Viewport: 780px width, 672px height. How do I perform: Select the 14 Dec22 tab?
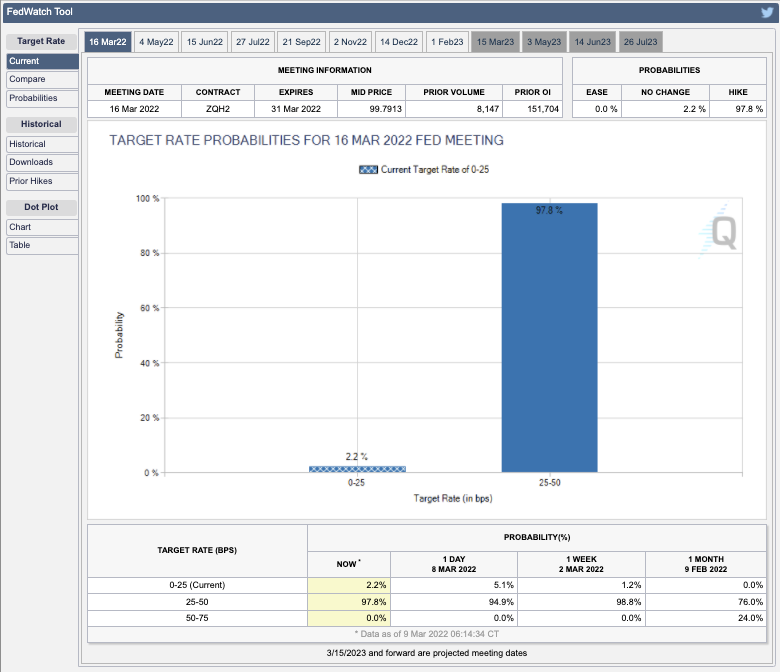point(399,42)
